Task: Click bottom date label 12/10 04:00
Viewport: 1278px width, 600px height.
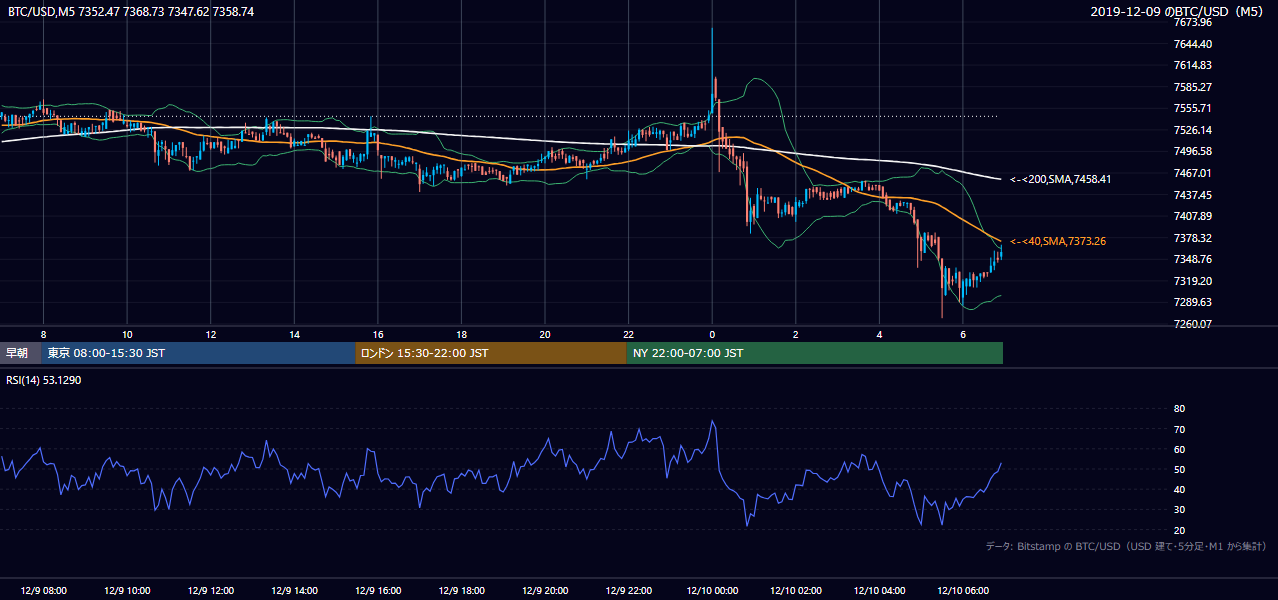Action: (879, 591)
